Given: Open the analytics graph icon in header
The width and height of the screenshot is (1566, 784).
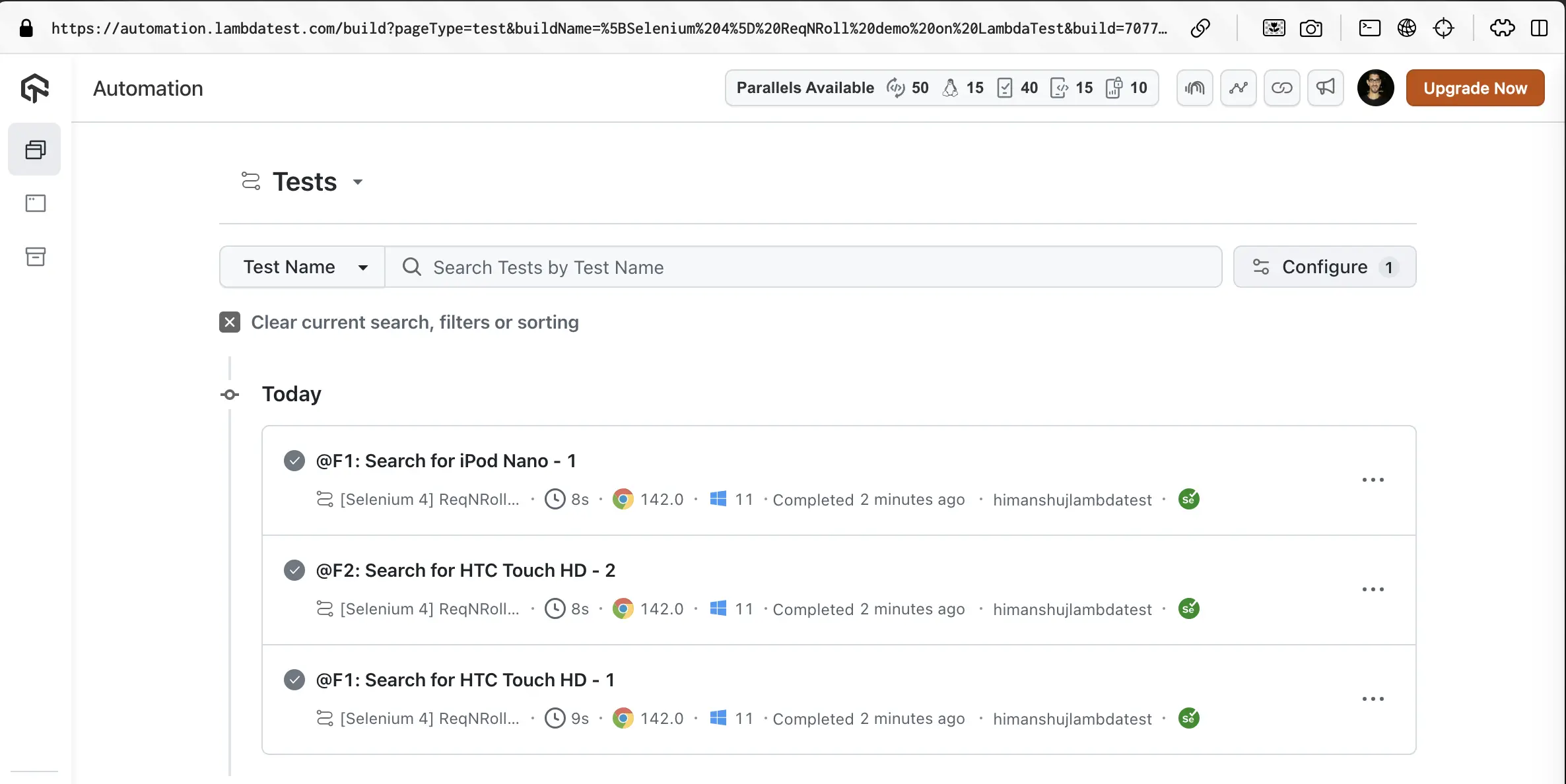Looking at the screenshot, I should (x=1238, y=88).
